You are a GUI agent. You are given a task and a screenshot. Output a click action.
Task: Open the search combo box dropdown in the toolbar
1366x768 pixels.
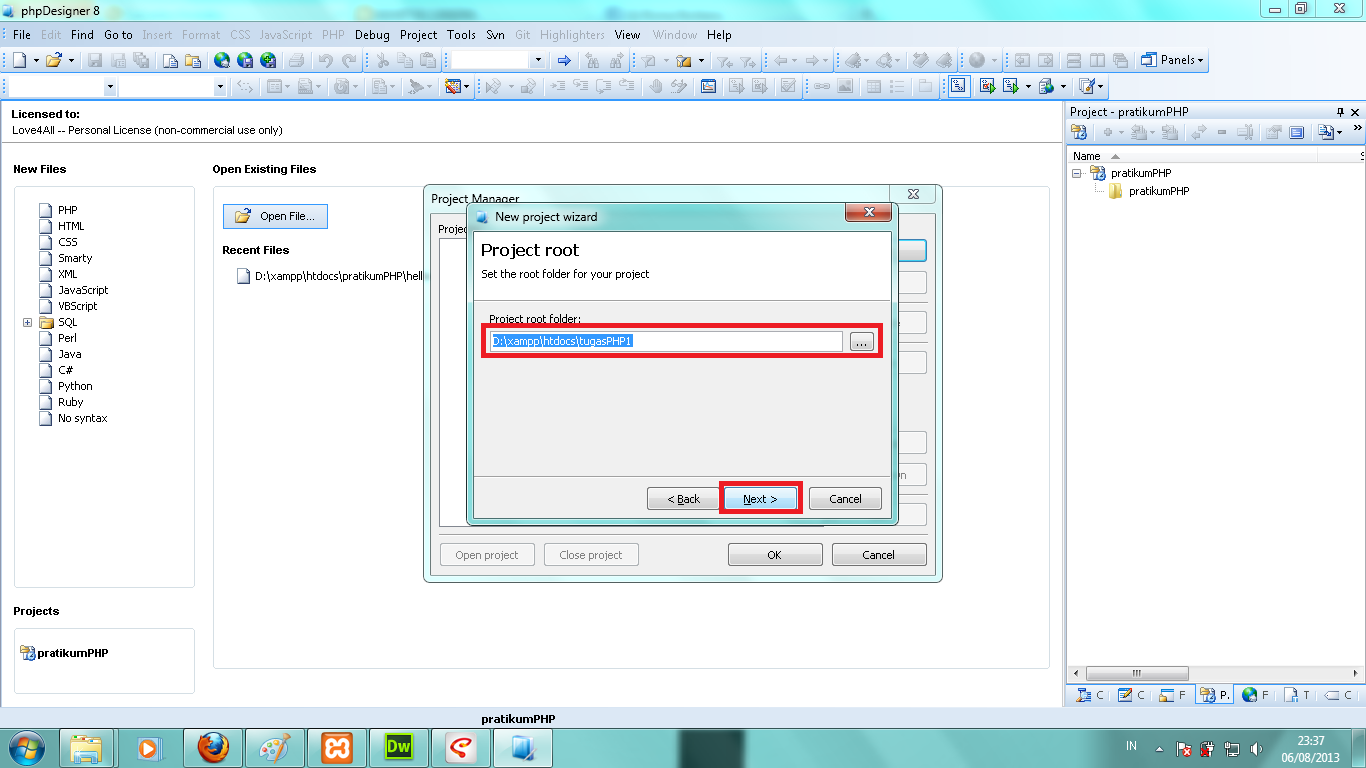point(538,60)
